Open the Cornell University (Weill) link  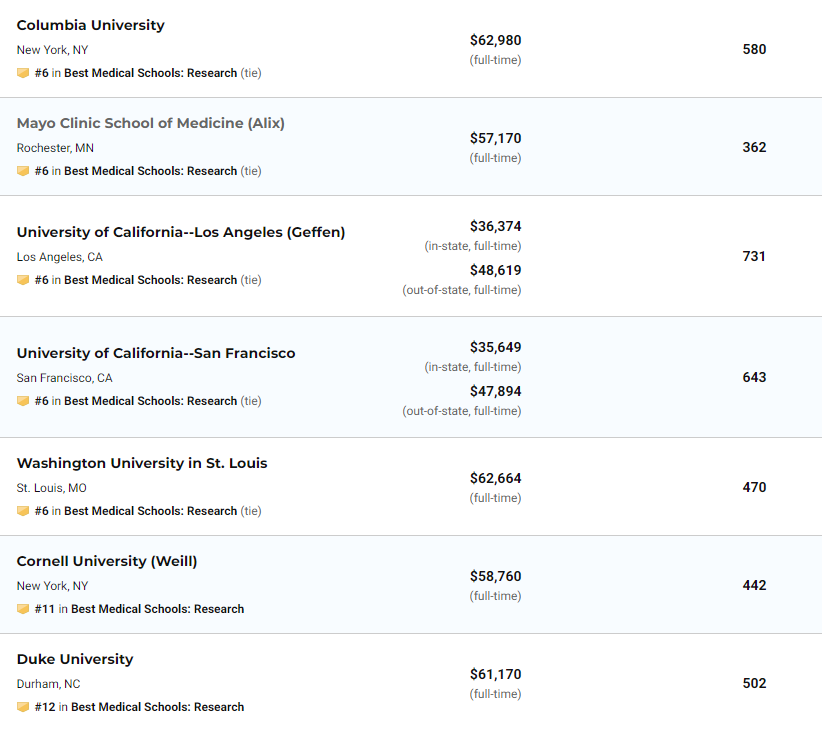[107, 562]
